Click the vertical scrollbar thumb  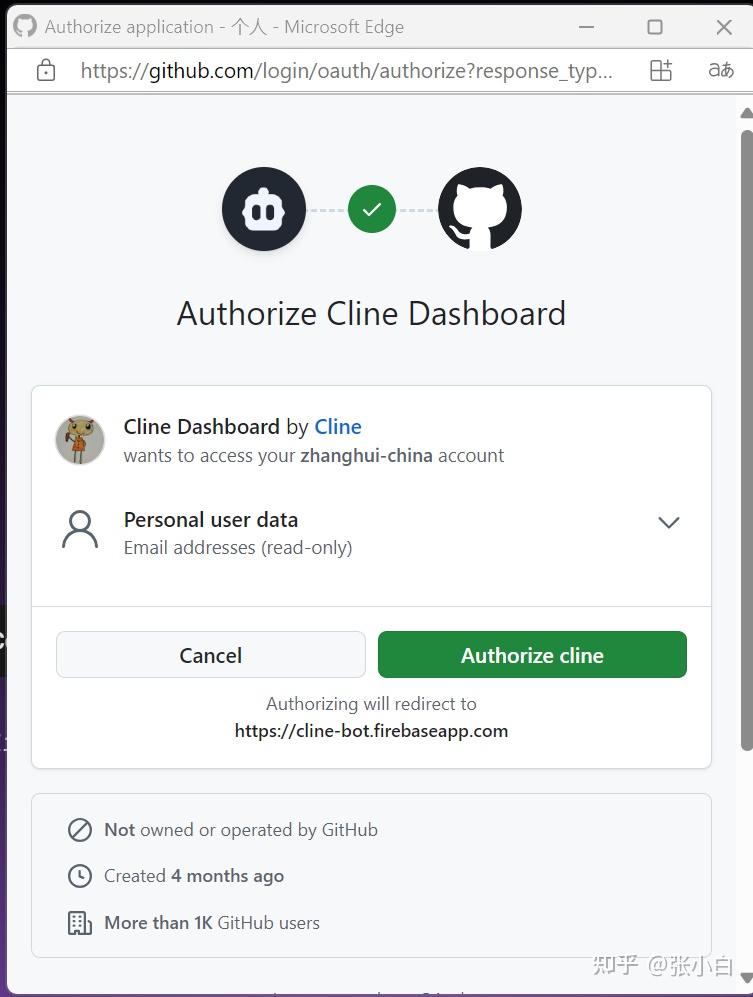pos(747,441)
